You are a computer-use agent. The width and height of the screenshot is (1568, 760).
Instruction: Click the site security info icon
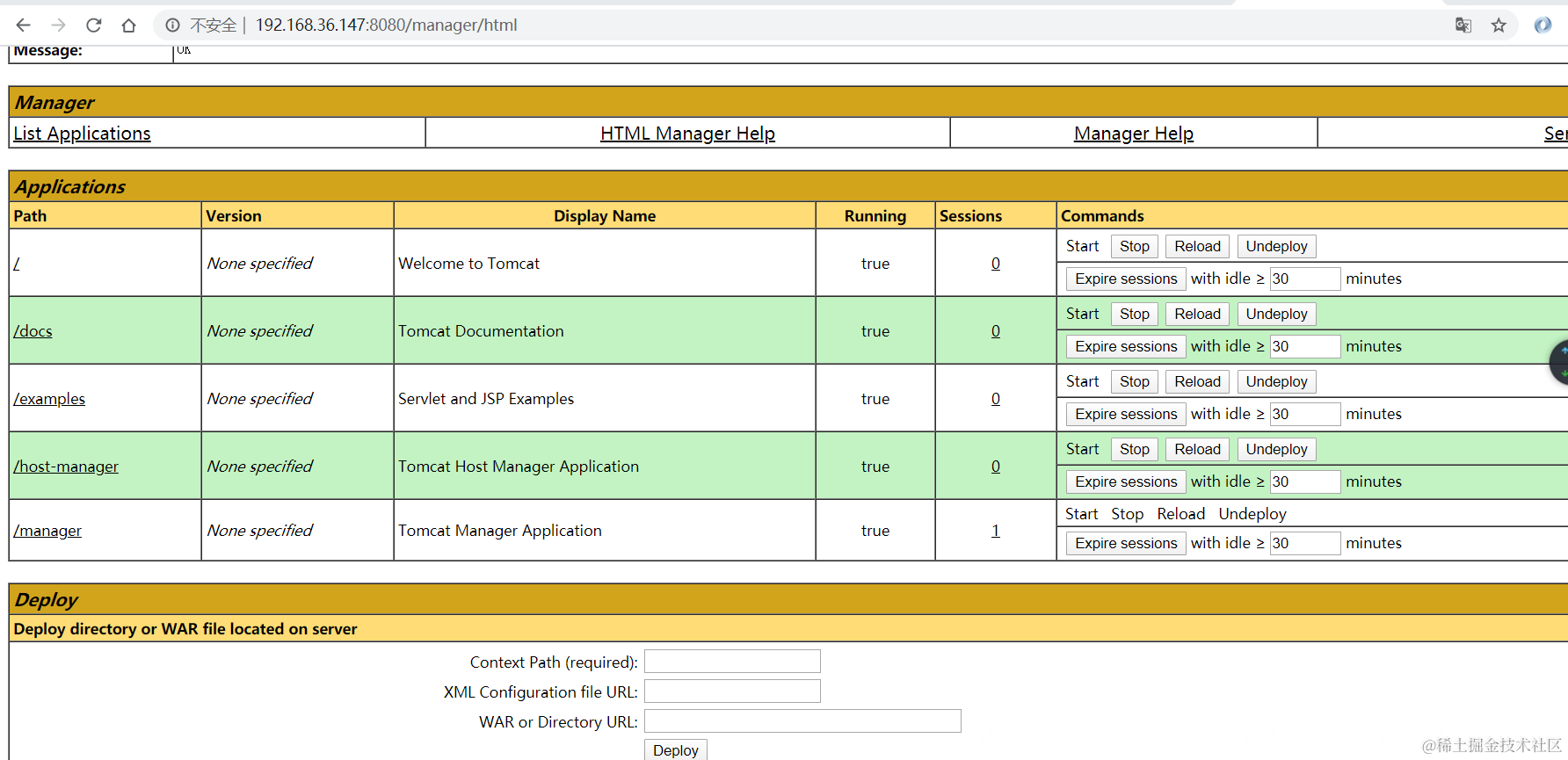[172, 25]
